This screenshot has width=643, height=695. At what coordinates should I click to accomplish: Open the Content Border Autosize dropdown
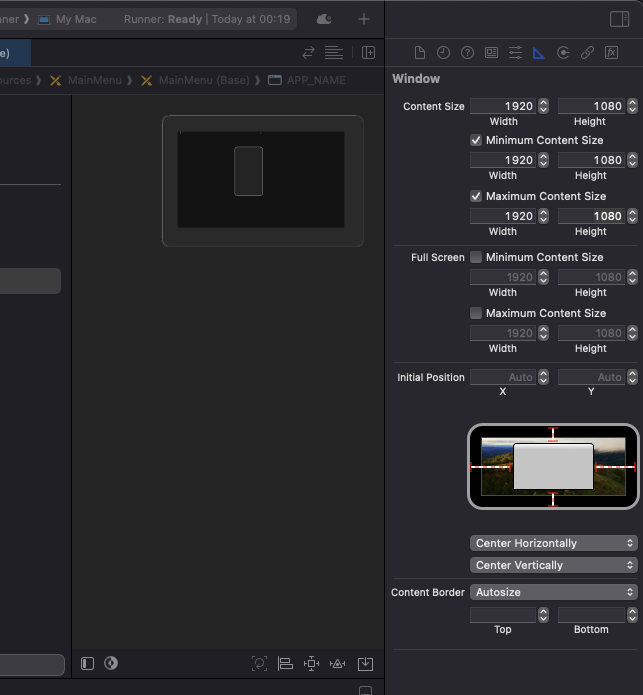pos(553,592)
